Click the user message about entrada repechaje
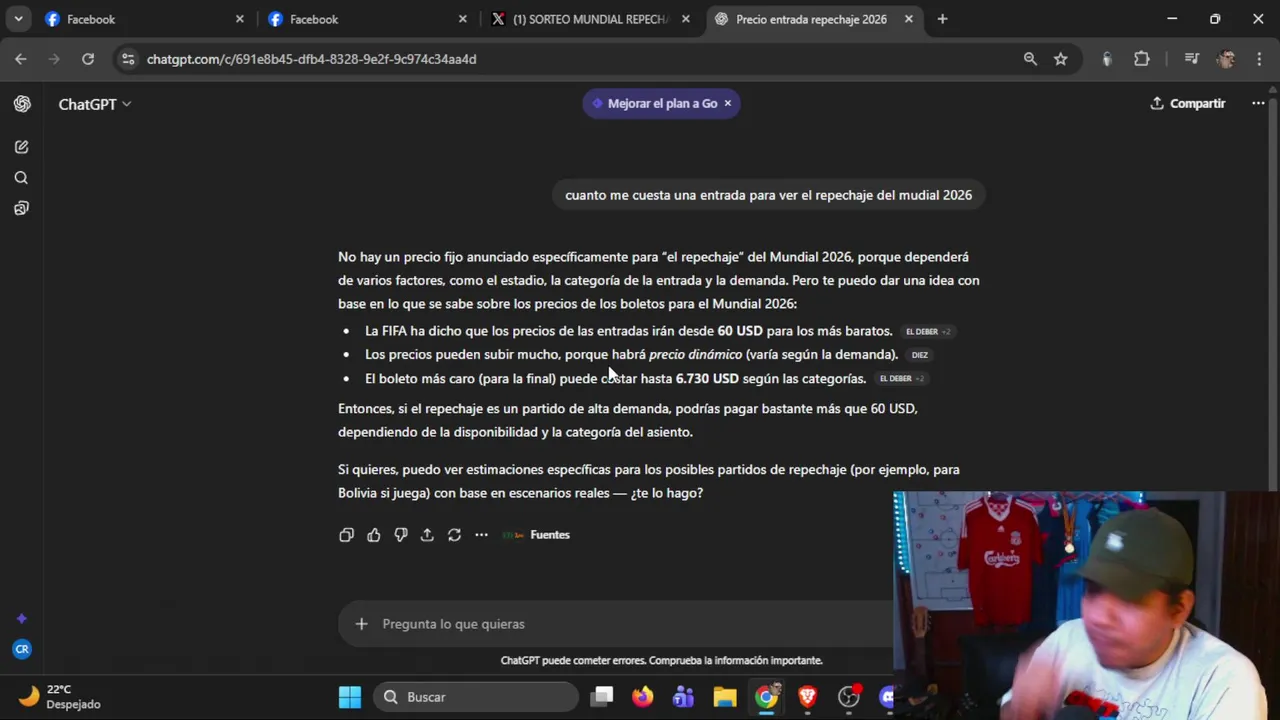This screenshot has height=720, width=1280. [x=768, y=195]
